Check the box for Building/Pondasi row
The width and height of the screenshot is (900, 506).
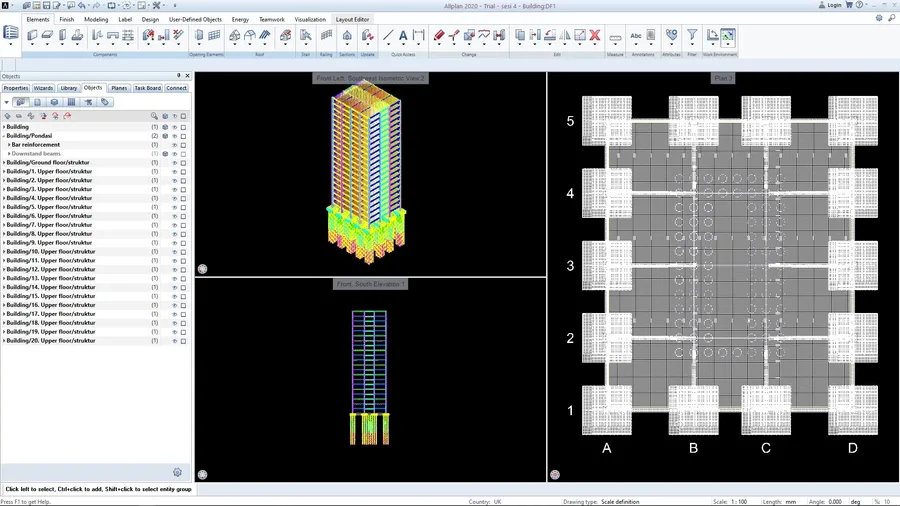[184, 136]
